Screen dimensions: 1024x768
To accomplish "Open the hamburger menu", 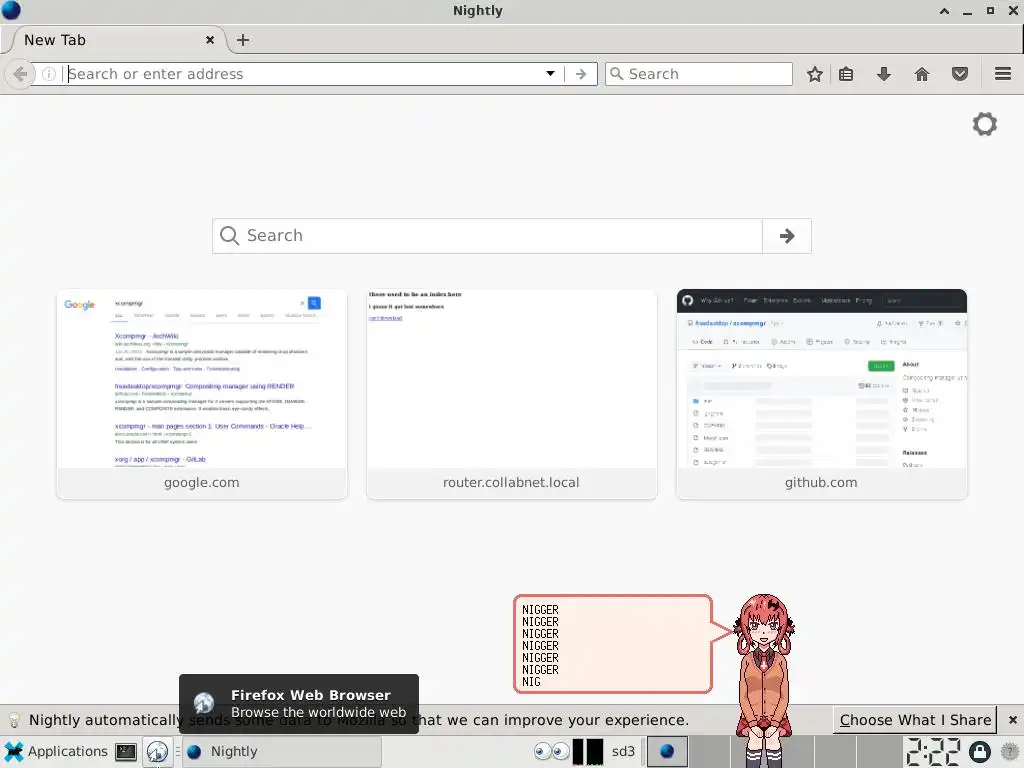I will tap(1002, 74).
